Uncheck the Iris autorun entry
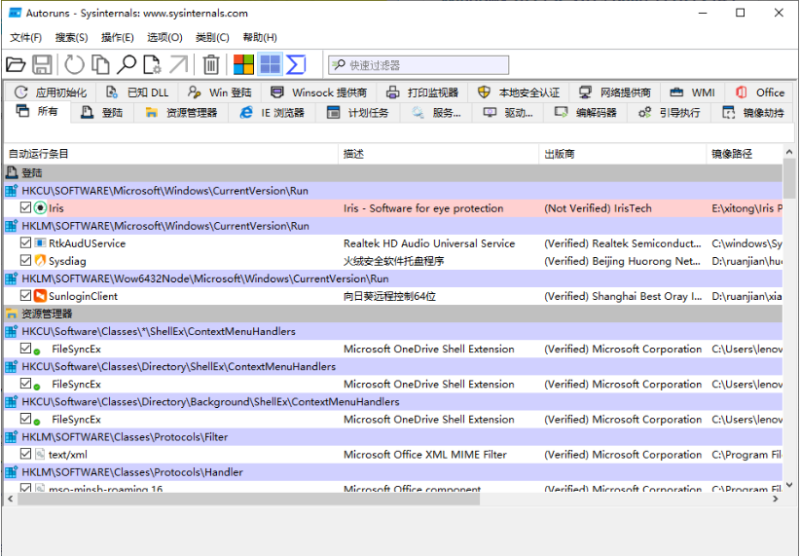 (26, 208)
